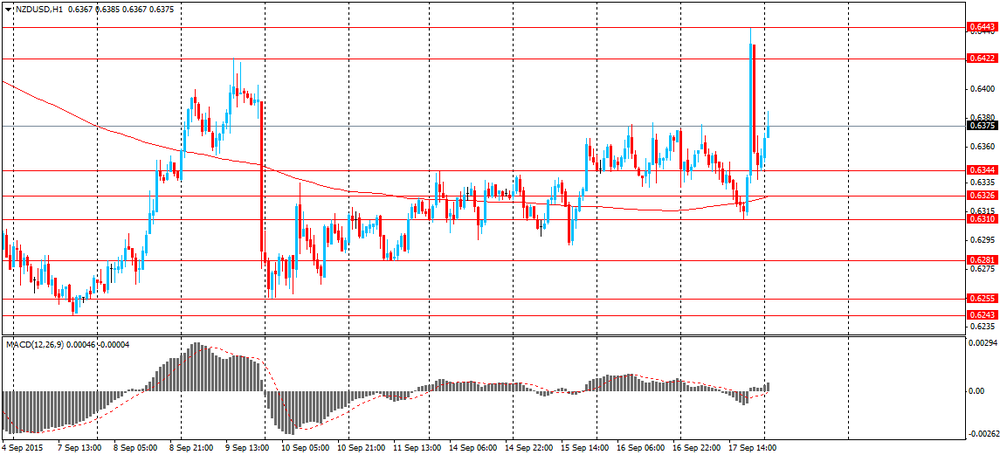Click the MACD(12,26,9) indicator label
This screenshot has width=1000, height=455.
(32, 344)
